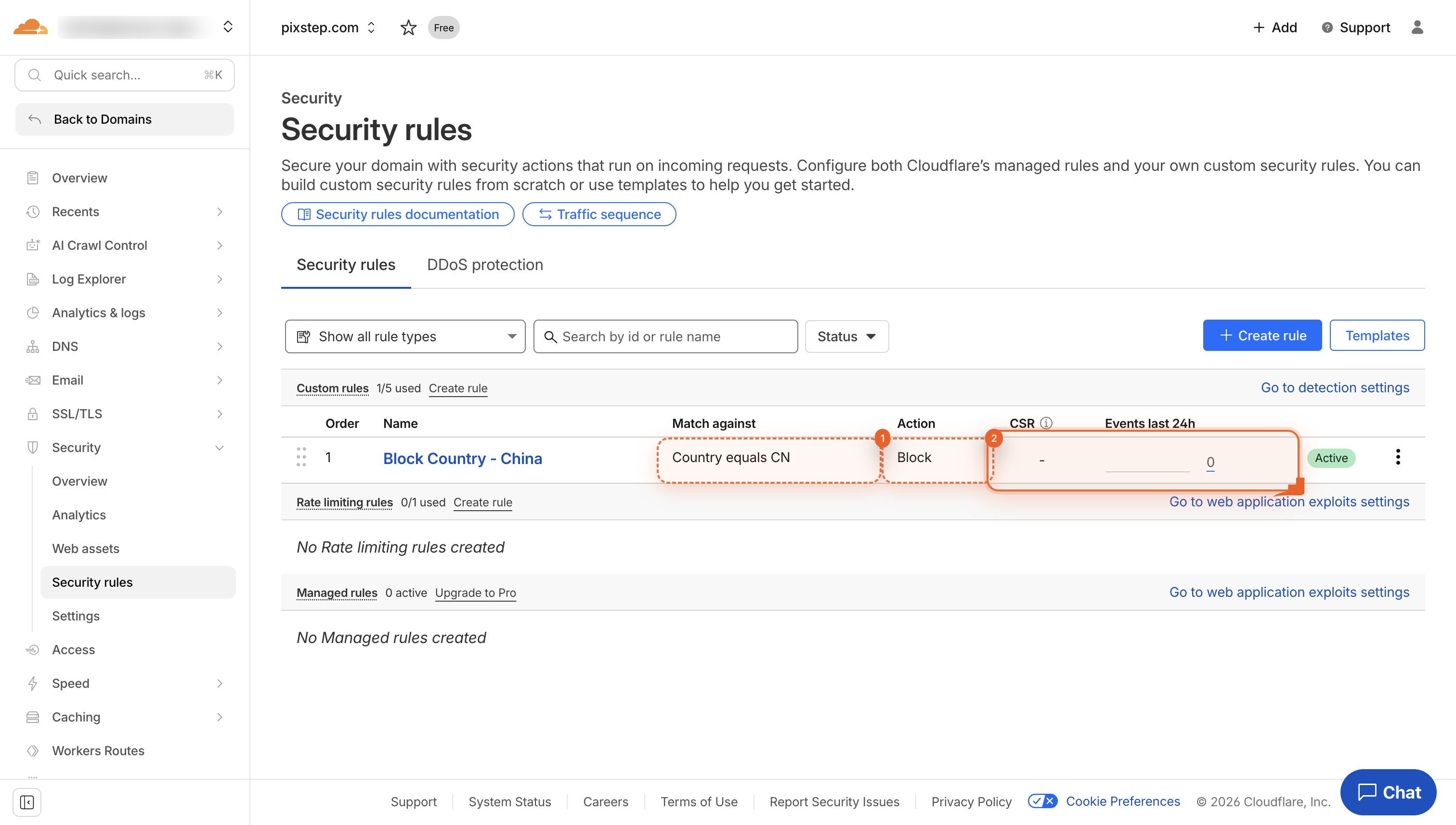Click the three-dot menu on the China rule
The width and height of the screenshot is (1456, 825).
click(x=1399, y=457)
